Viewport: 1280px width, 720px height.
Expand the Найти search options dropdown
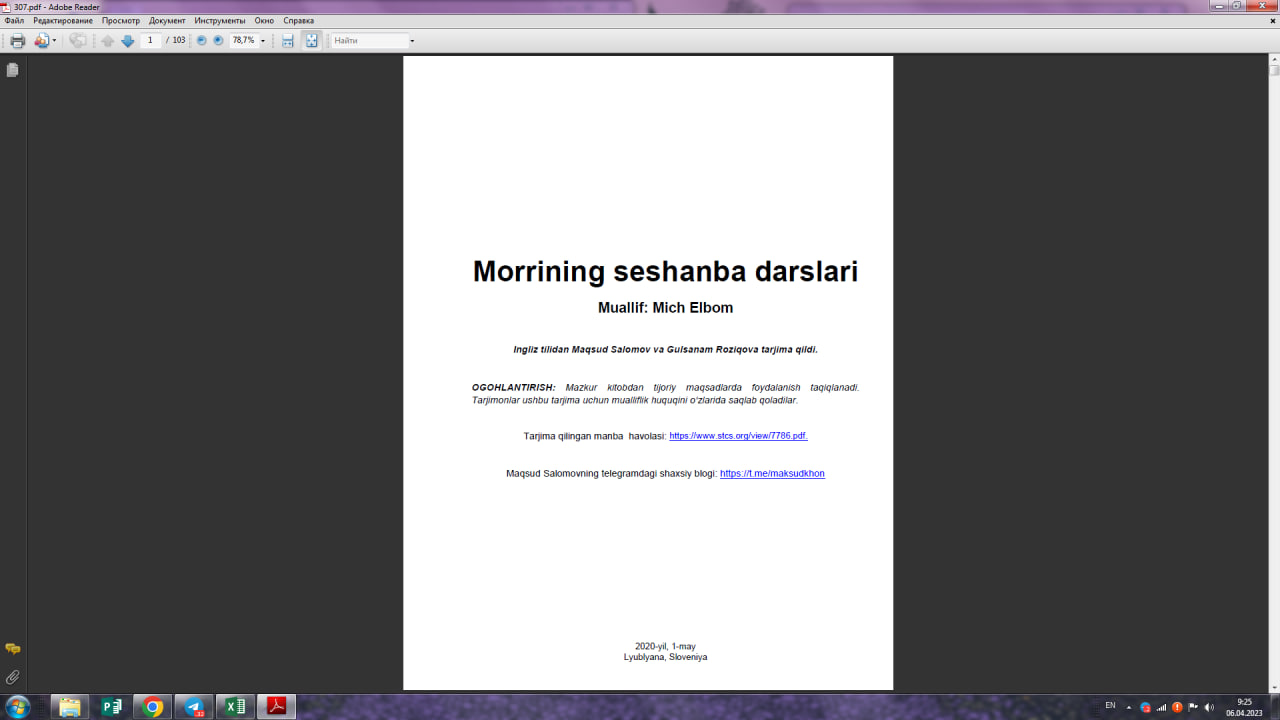pos(414,40)
